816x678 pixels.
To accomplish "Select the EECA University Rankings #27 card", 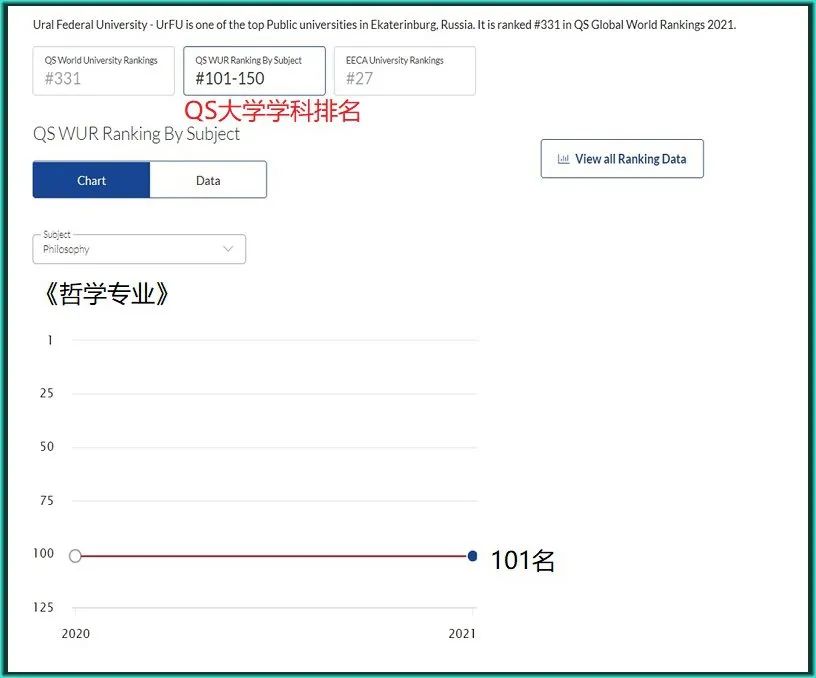I will click(404, 70).
